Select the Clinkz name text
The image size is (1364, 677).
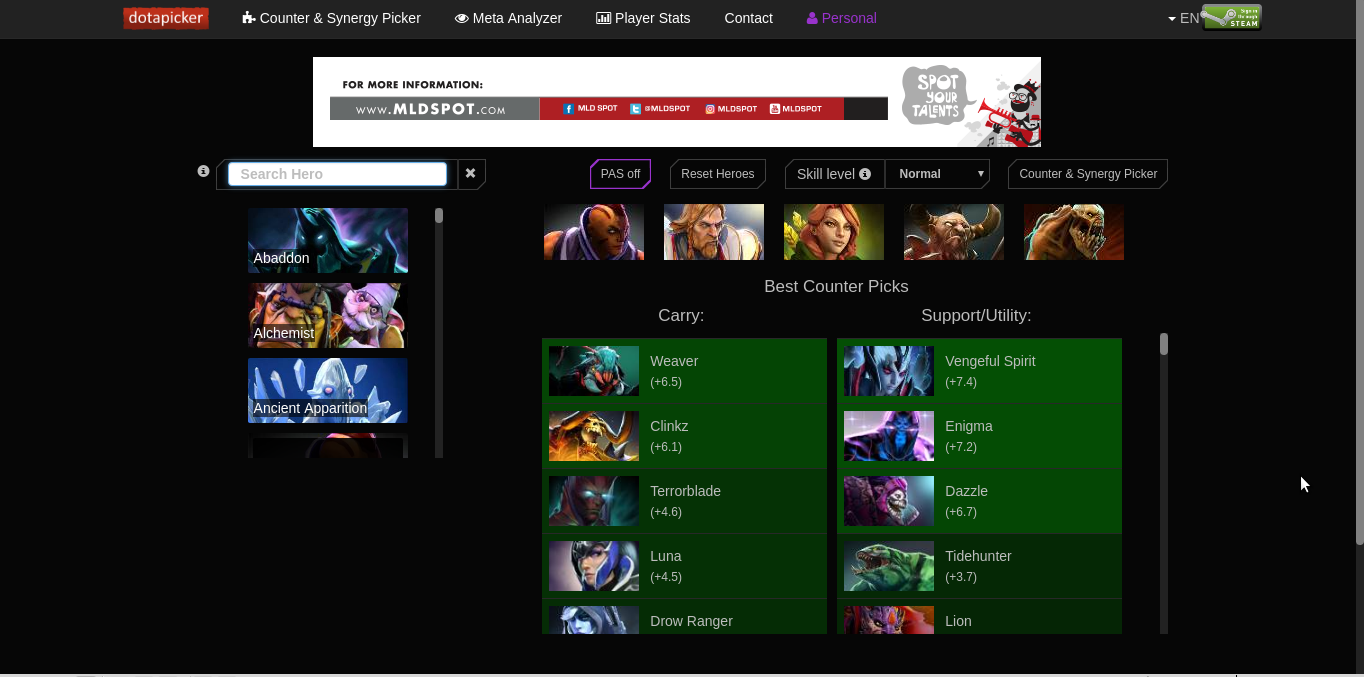[x=669, y=426]
